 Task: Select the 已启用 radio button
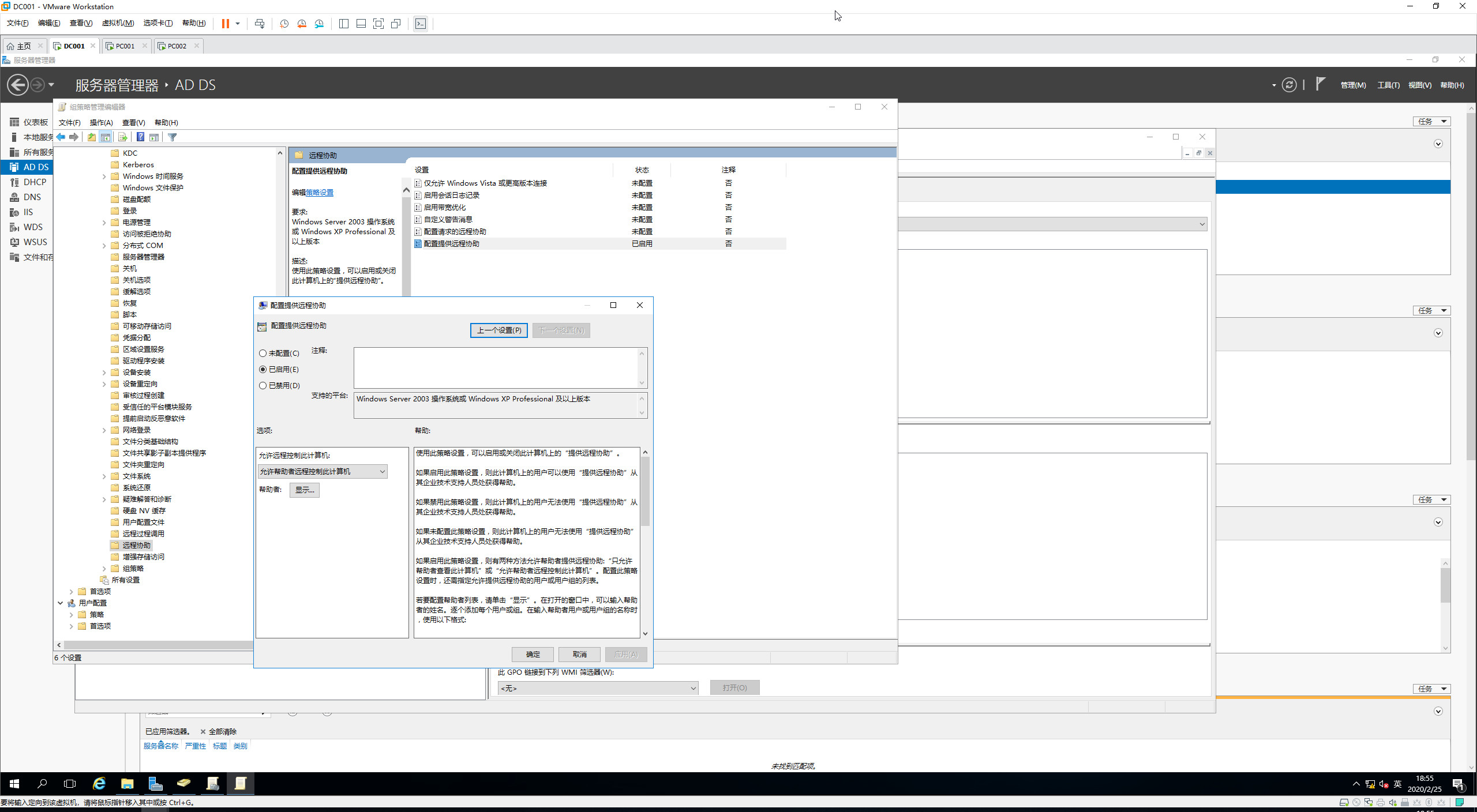point(263,369)
